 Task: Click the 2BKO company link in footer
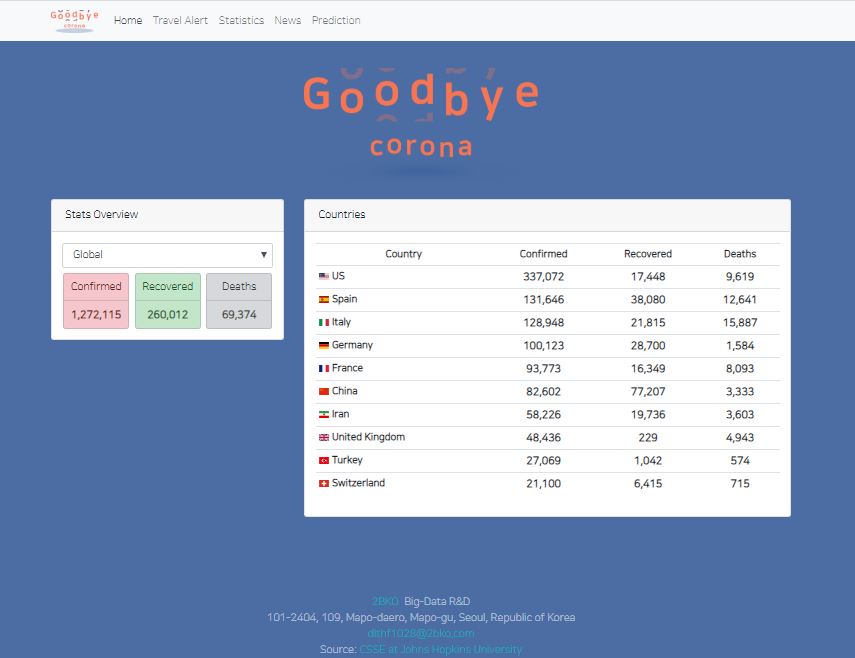385,601
